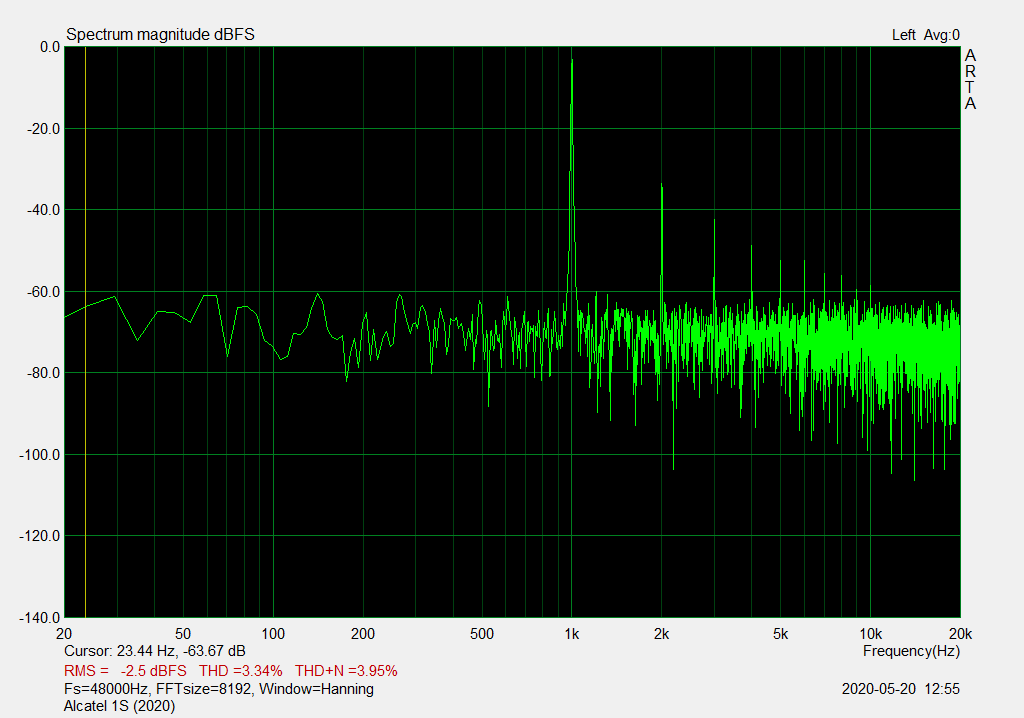Click the 'THD+N =3.95%' value
Viewport: 1024px width, 718px height.
pyautogui.click(x=346, y=671)
